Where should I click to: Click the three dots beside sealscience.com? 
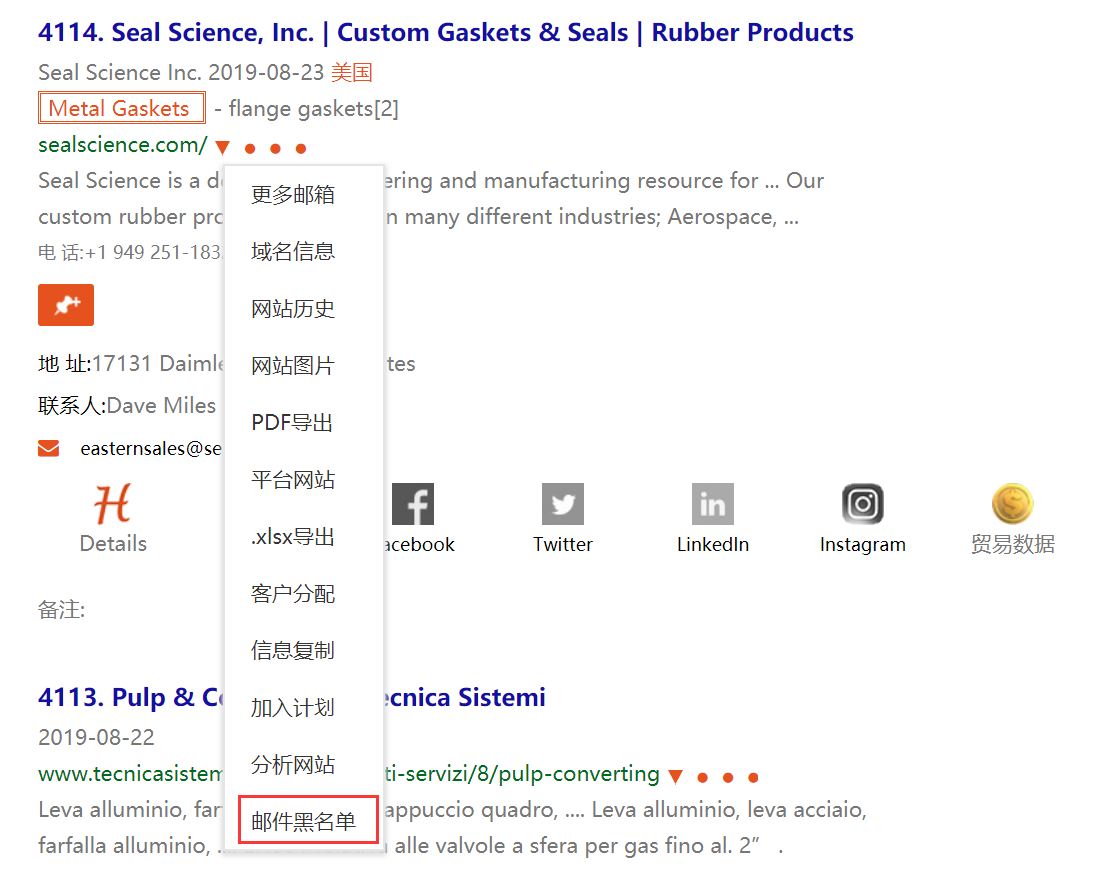click(275, 148)
